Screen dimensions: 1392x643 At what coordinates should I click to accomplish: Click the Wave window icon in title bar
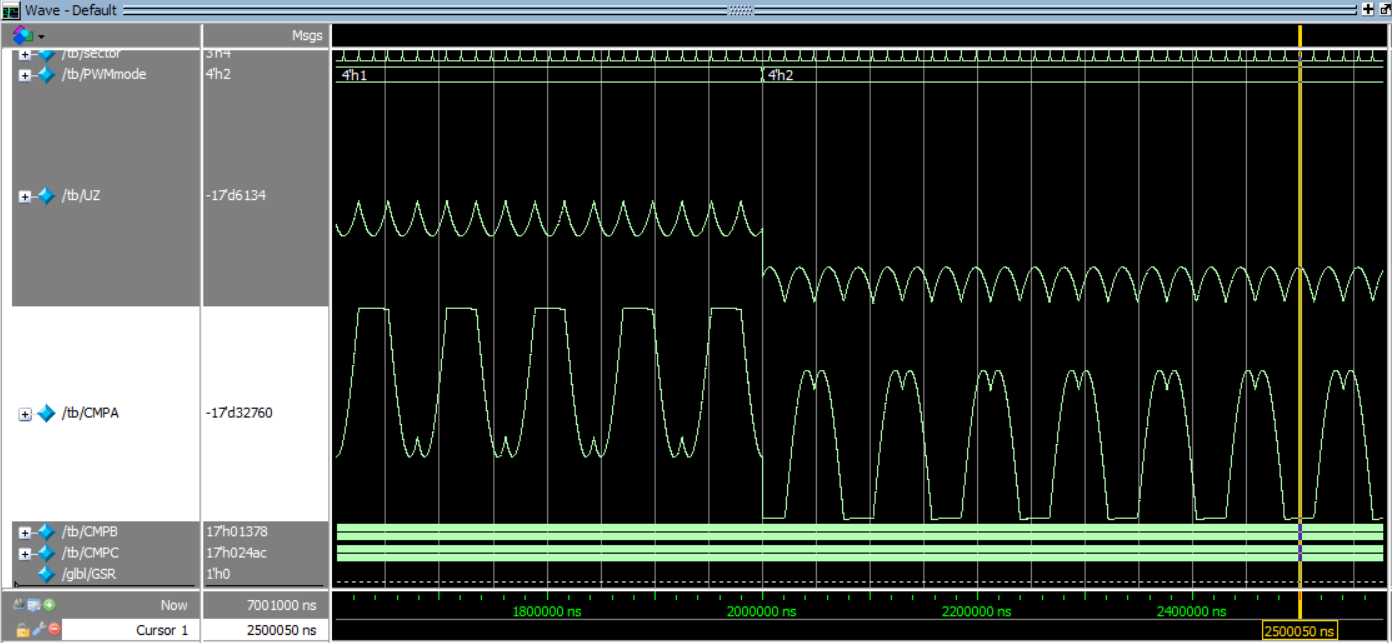coord(12,10)
